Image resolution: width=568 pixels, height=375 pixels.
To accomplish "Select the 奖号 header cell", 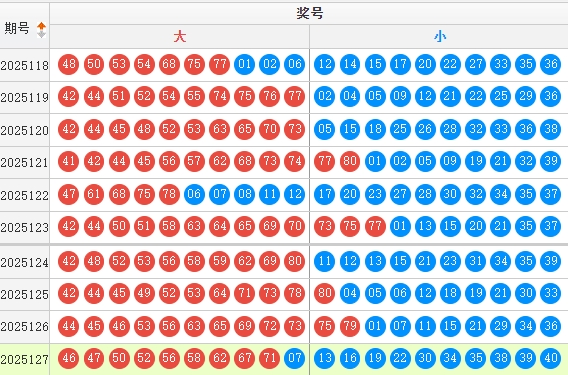I will click(x=310, y=13).
